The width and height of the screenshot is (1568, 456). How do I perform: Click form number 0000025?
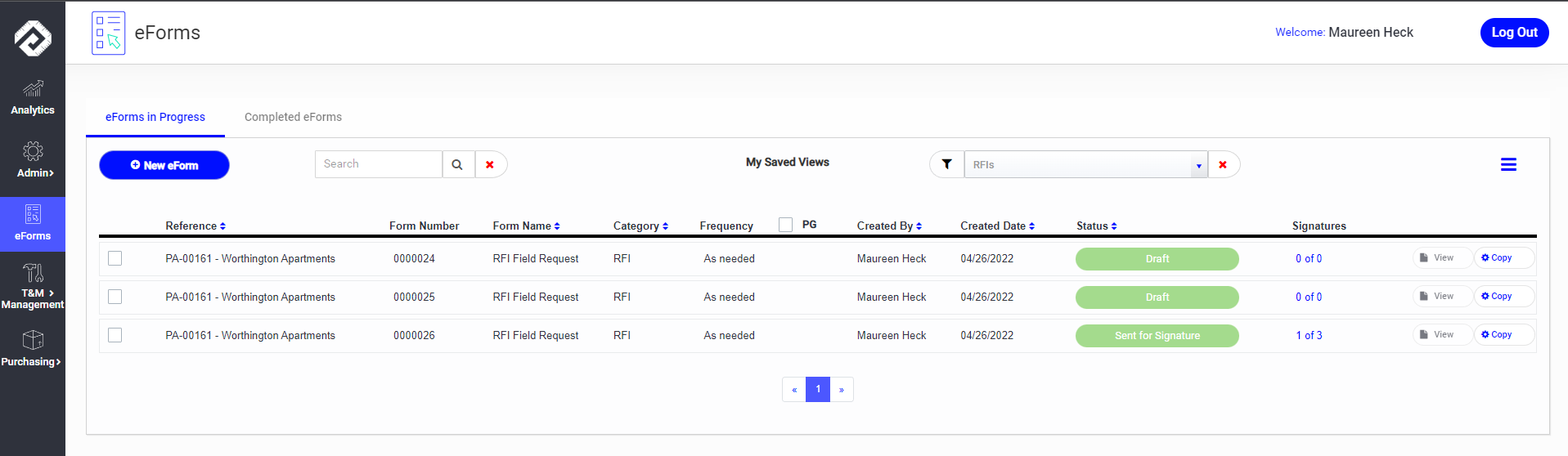click(x=414, y=297)
